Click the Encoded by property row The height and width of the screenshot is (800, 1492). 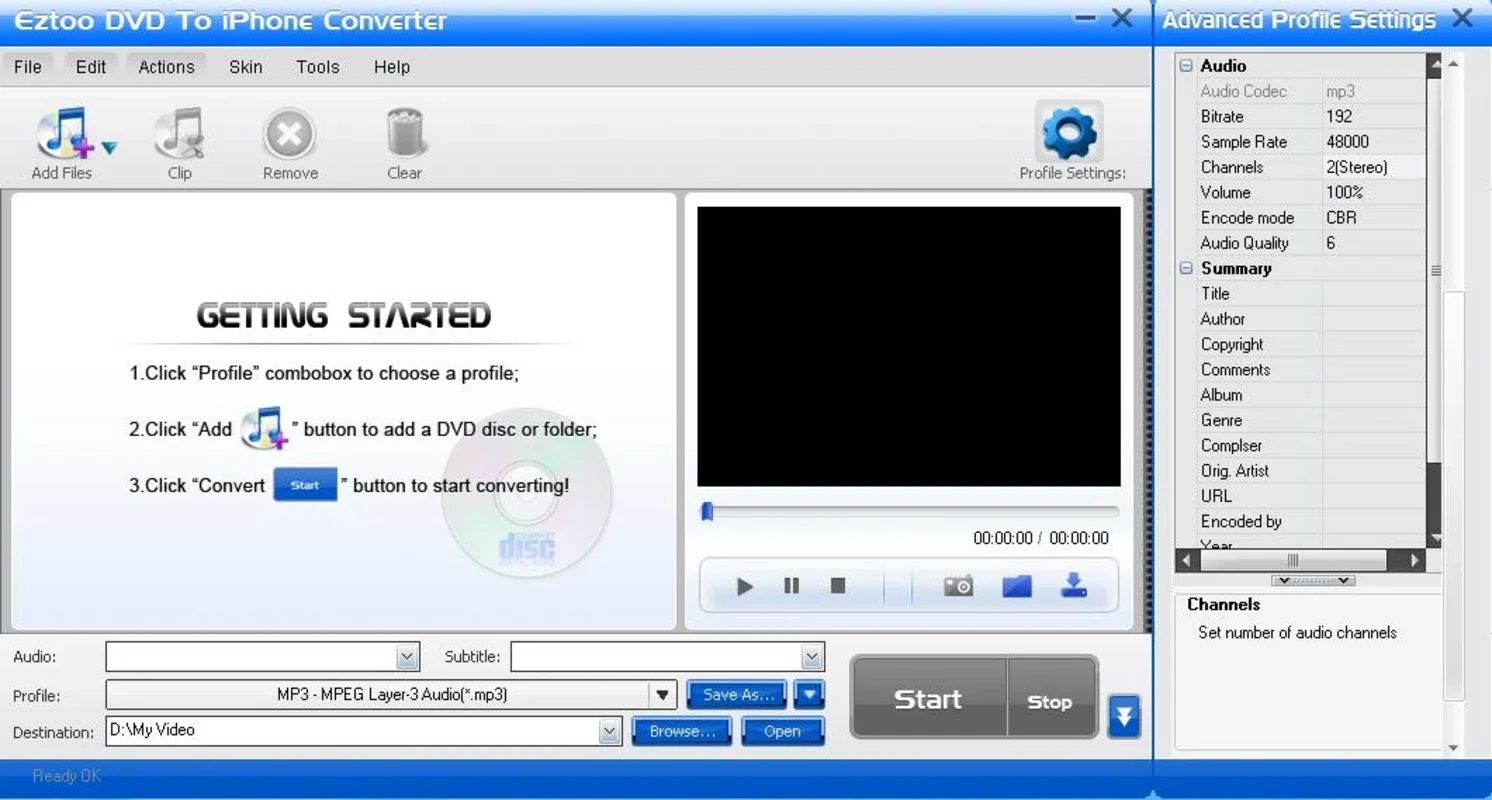click(x=1311, y=521)
